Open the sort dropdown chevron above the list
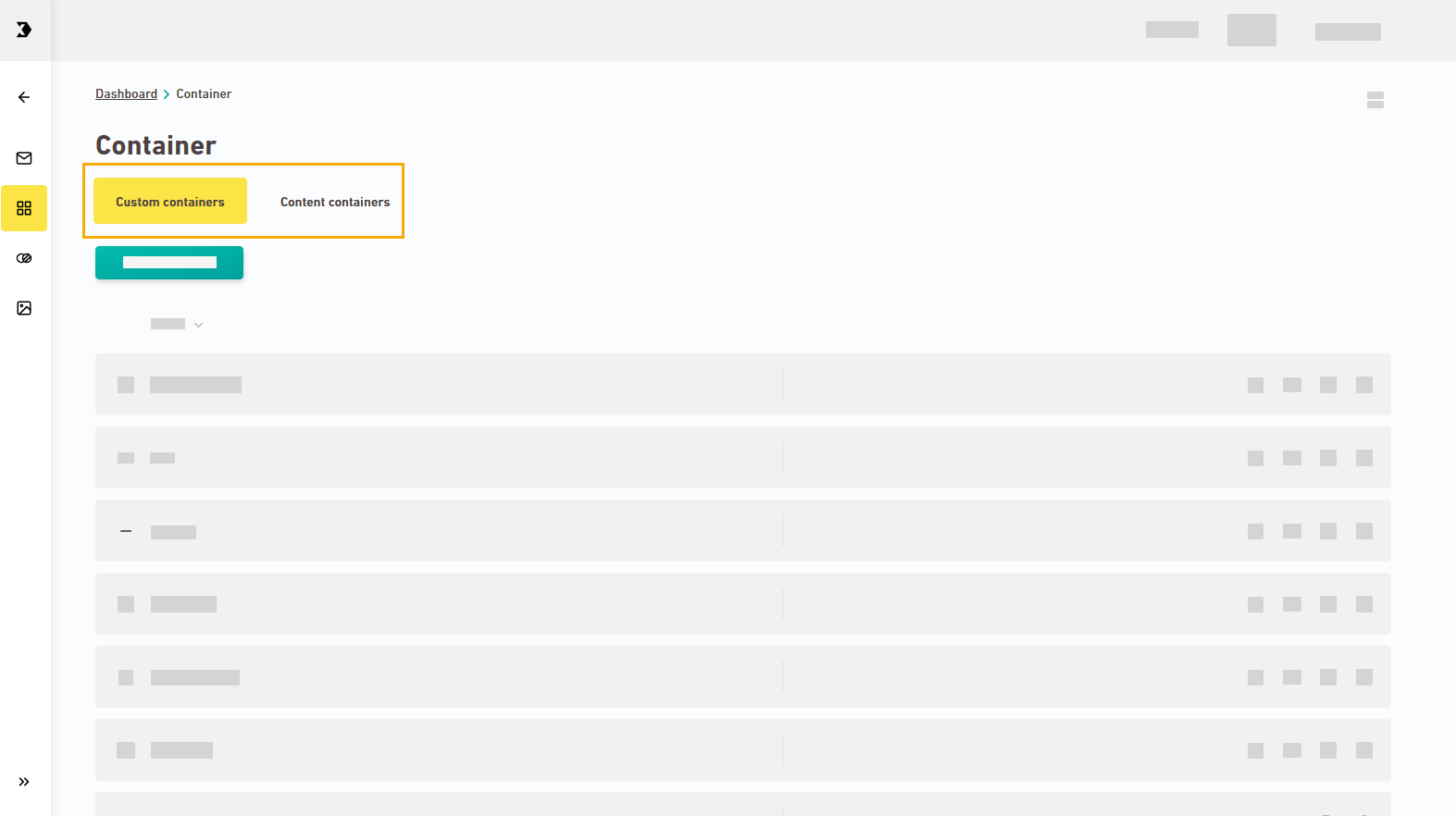Screen dimensions: 1456x816 [199, 325]
